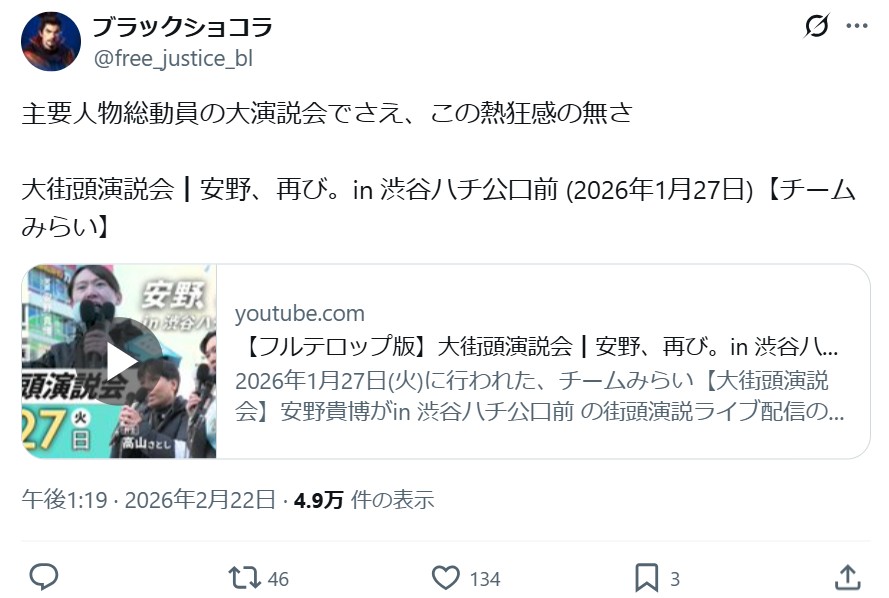Open the @free_justice_bl handle
Image resolution: width=889 pixels, height=598 pixels.
pyautogui.click(x=173, y=58)
